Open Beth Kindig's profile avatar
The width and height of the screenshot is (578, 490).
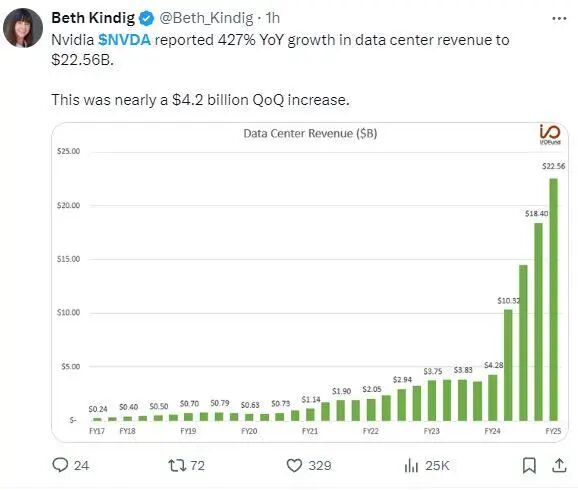tap(23, 28)
